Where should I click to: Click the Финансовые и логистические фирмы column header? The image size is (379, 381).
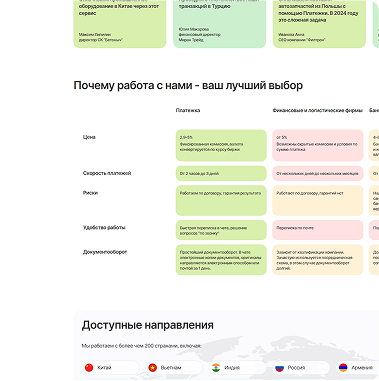[318, 110]
